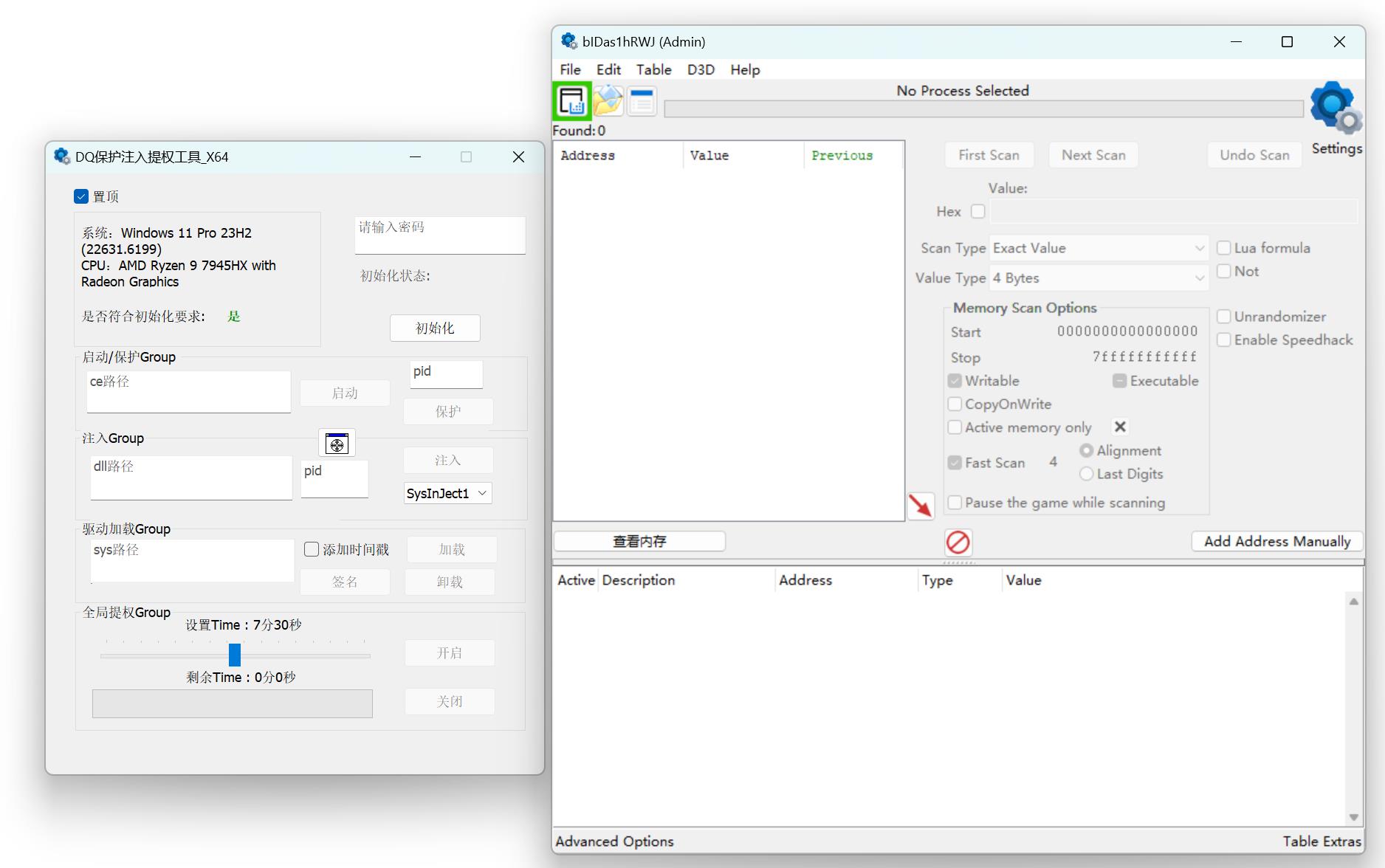Image resolution: width=1385 pixels, height=868 pixels.
Task: Open the D3D menu
Action: pyautogui.click(x=701, y=69)
